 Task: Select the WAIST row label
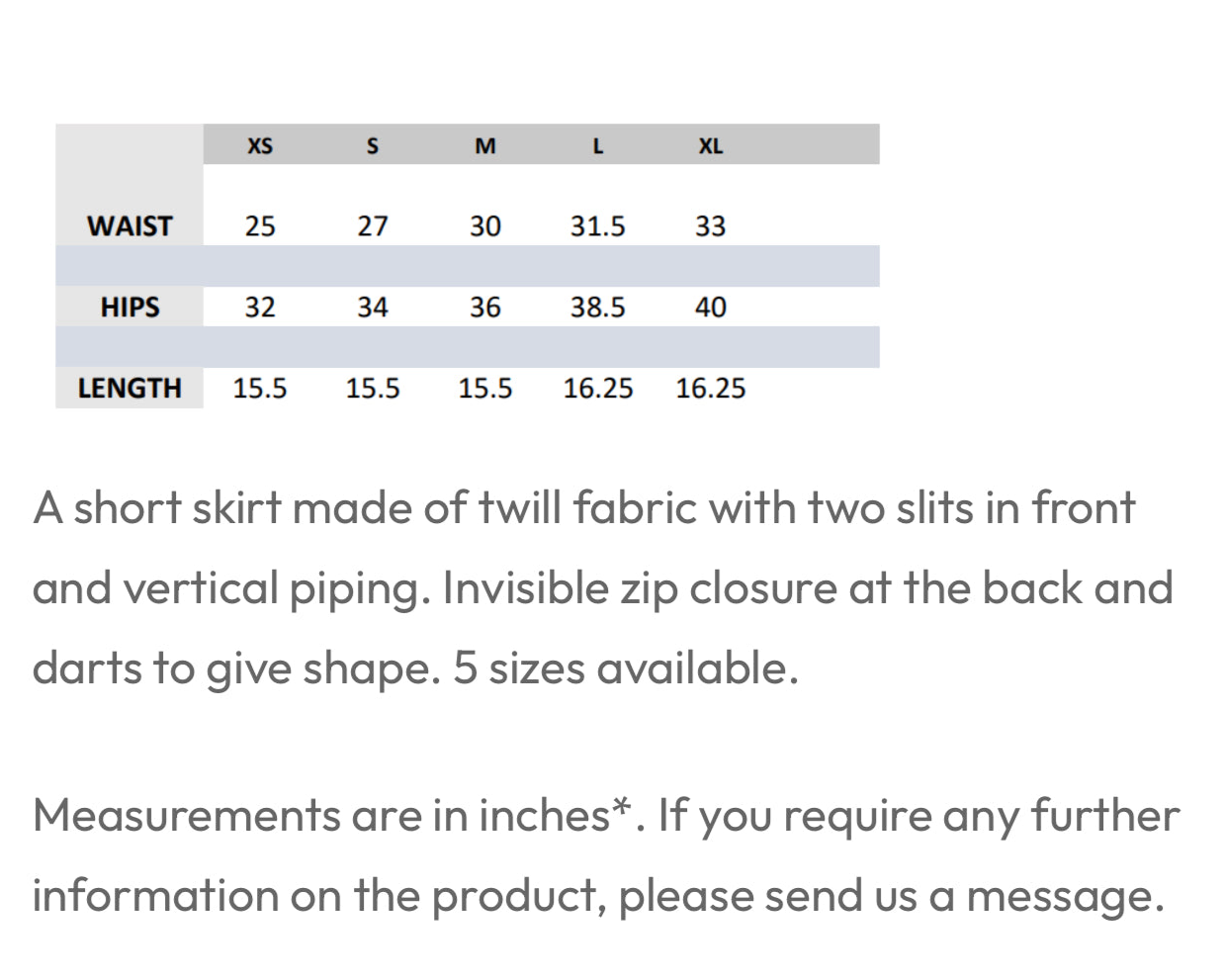click(130, 226)
